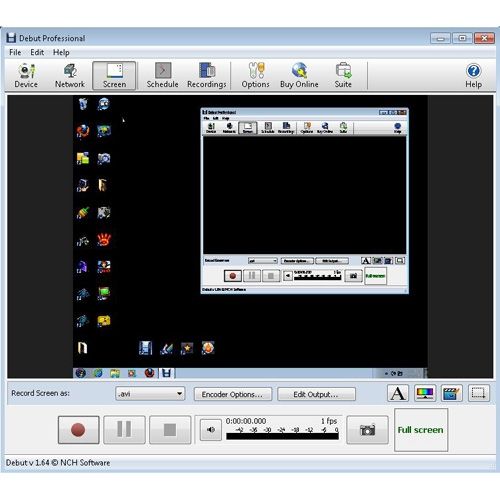Click the Help toolbar icon
The image size is (500, 500).
tap(473, 76)
